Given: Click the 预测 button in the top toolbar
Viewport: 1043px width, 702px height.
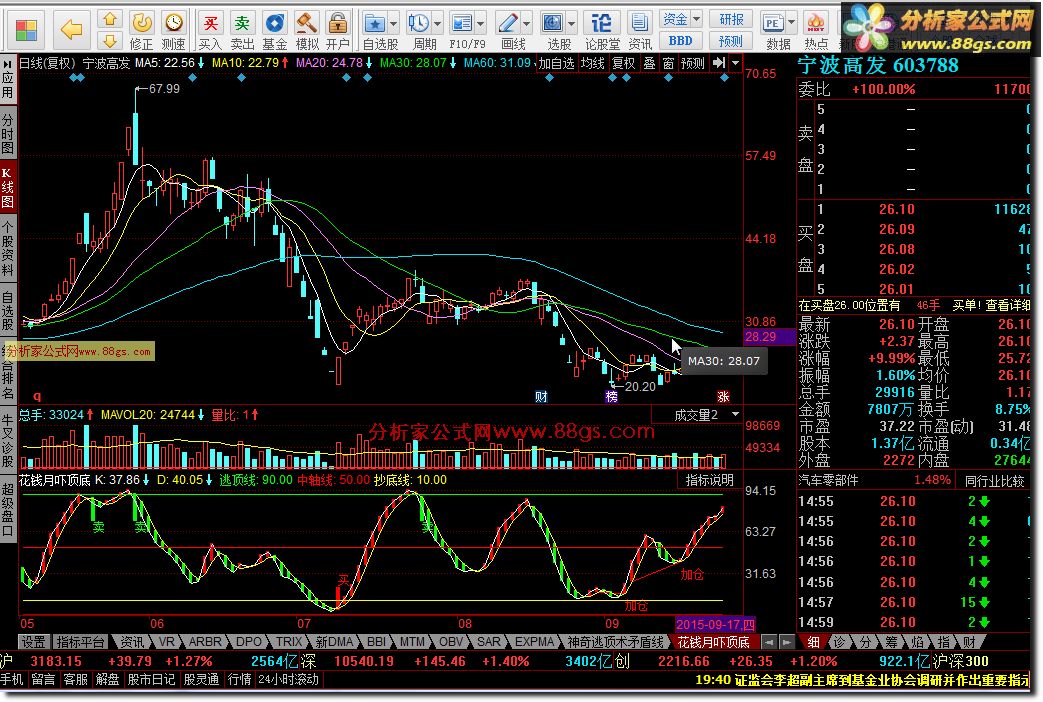Looking at the screenshot, I should pos(731,41).
